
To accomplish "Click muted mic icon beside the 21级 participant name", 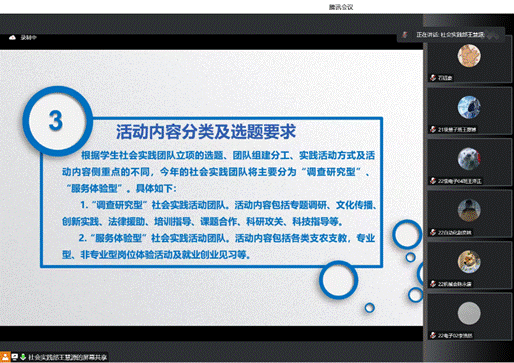I will 433,129.
